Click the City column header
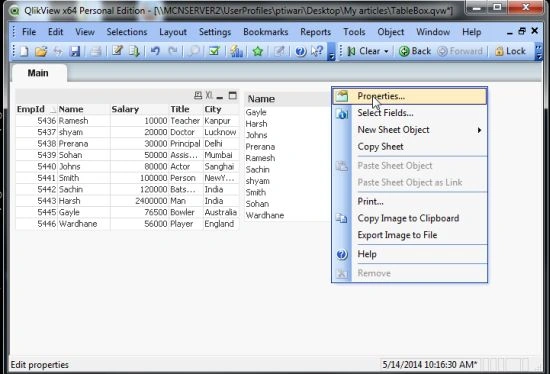The image size is (550, 374). tap(213, 109)
